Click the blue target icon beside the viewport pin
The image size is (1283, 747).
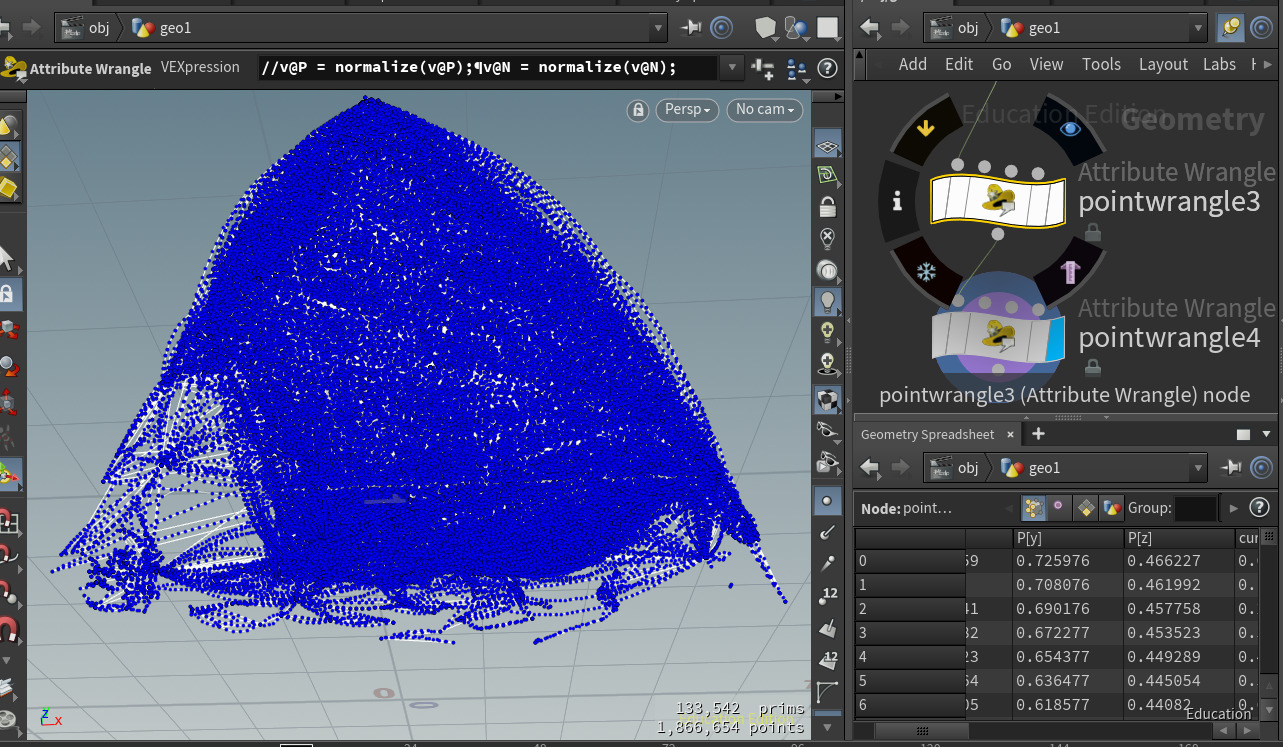tap(721, 28)
